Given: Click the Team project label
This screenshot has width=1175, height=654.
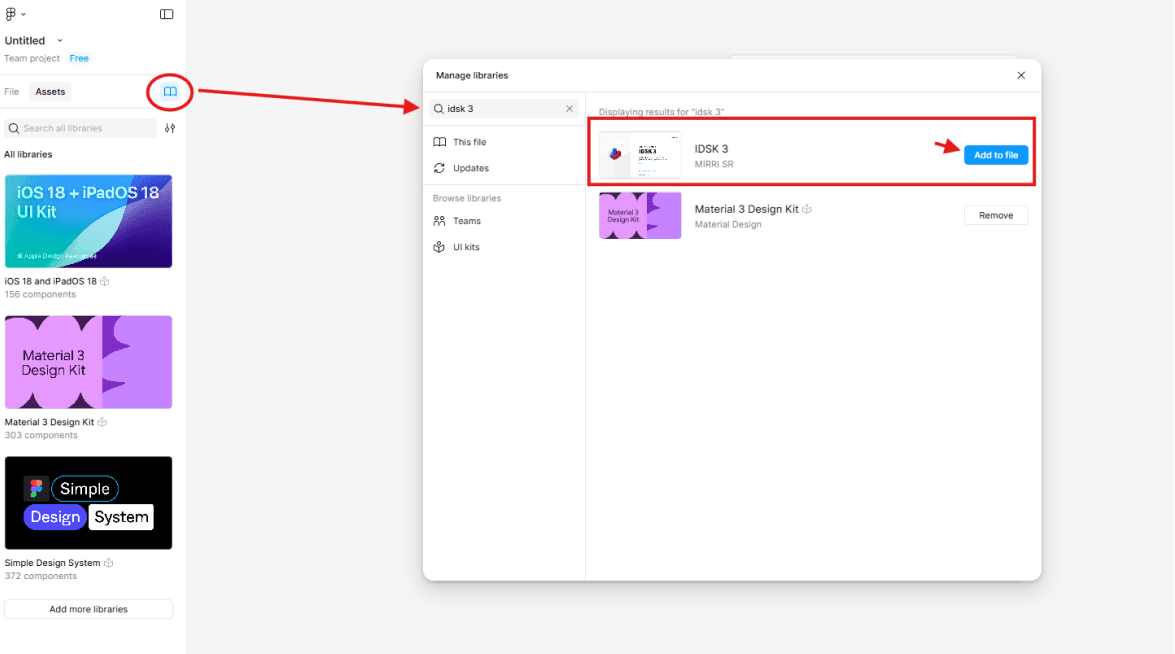Looking at the screenshot, I should pyautogui.click(x=32, y=58).
